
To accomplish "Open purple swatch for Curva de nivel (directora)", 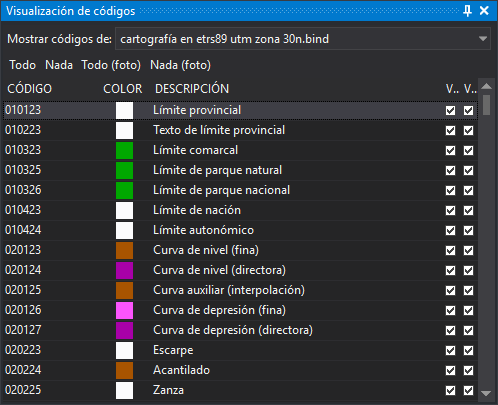I will 124,270.
